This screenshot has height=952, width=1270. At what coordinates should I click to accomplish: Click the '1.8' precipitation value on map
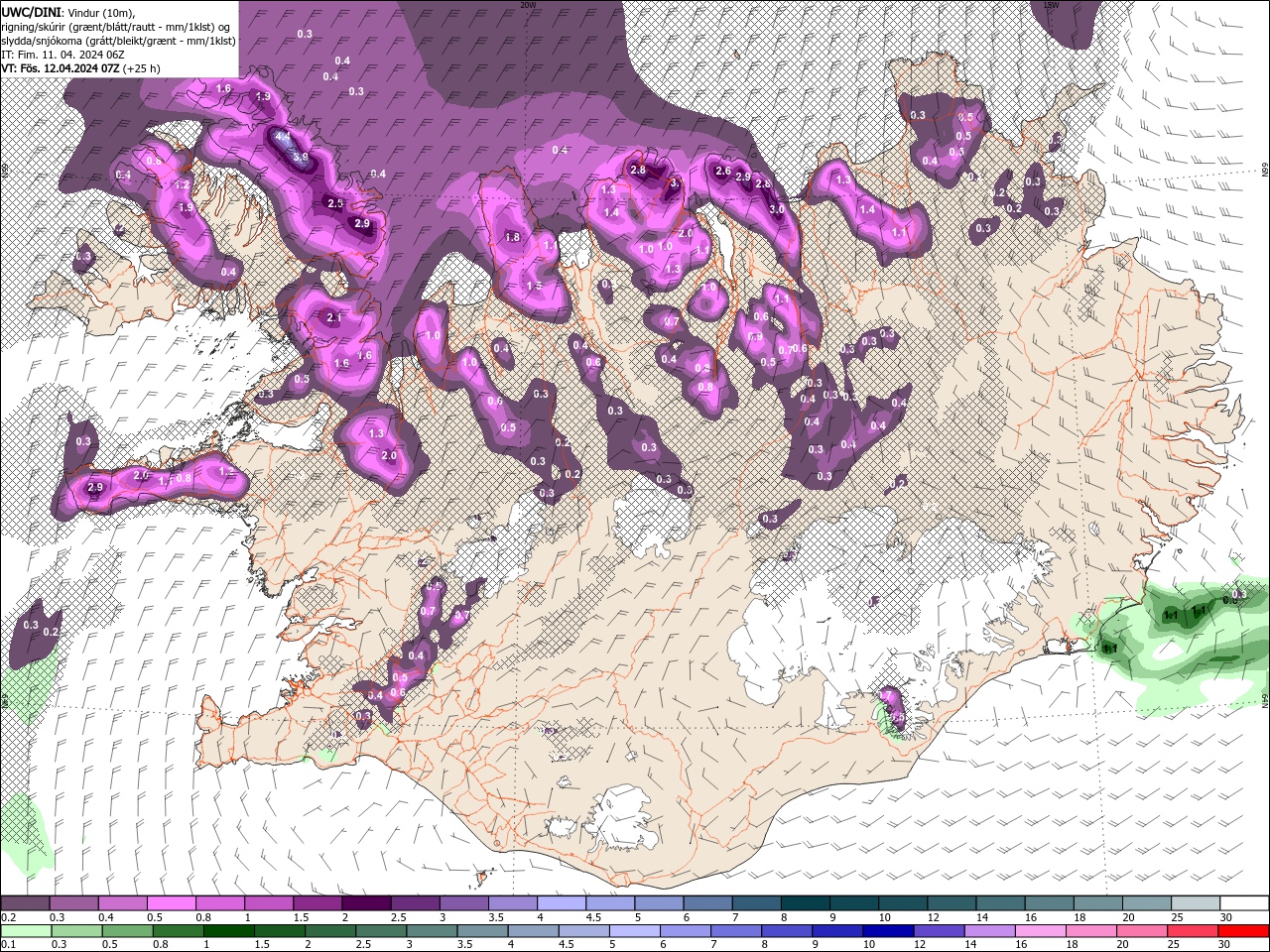coord(513,237)
